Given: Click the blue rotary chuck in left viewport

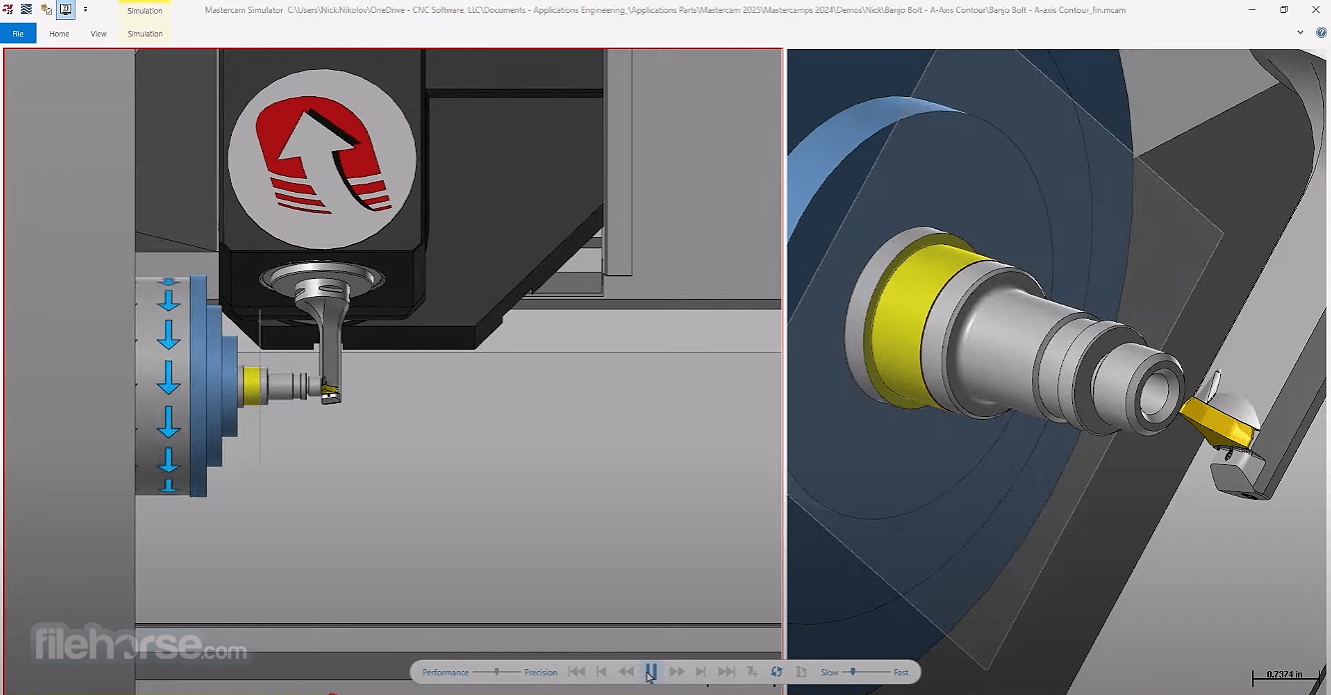Looking at the screenshot, I should pyautogui.click(x=215, y=385).
